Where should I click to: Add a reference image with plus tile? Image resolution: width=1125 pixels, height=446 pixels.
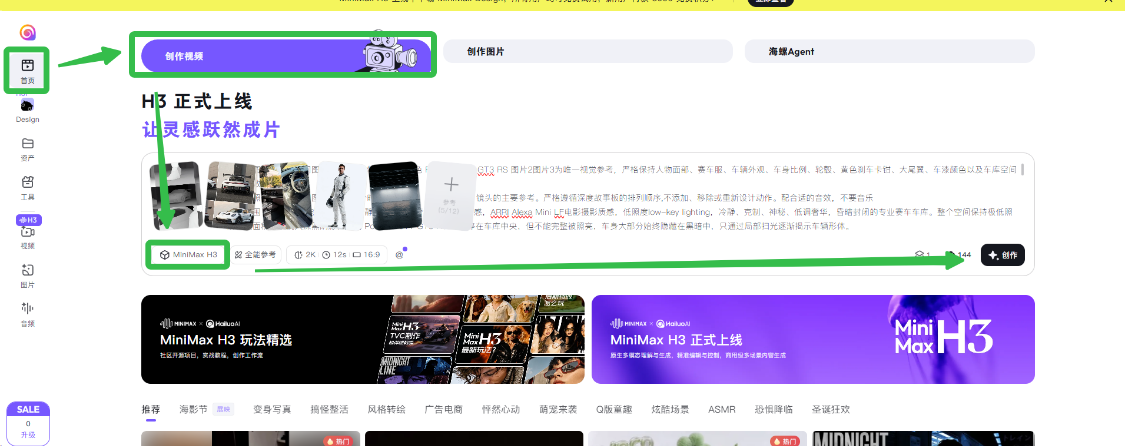[x=451, y=195]
